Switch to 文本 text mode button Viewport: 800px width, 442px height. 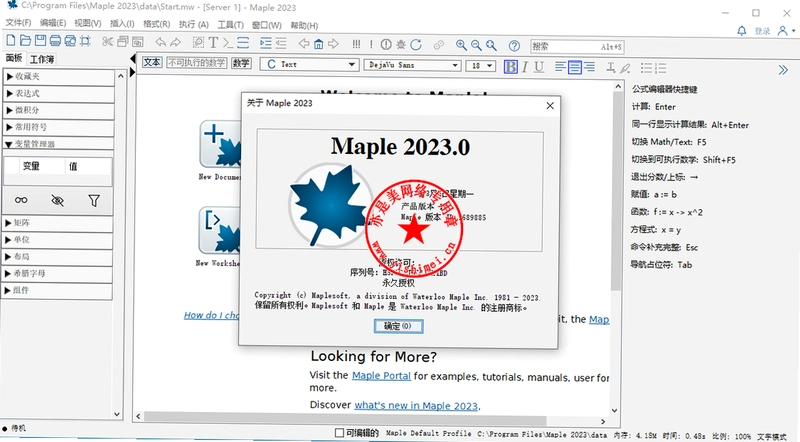152,62
